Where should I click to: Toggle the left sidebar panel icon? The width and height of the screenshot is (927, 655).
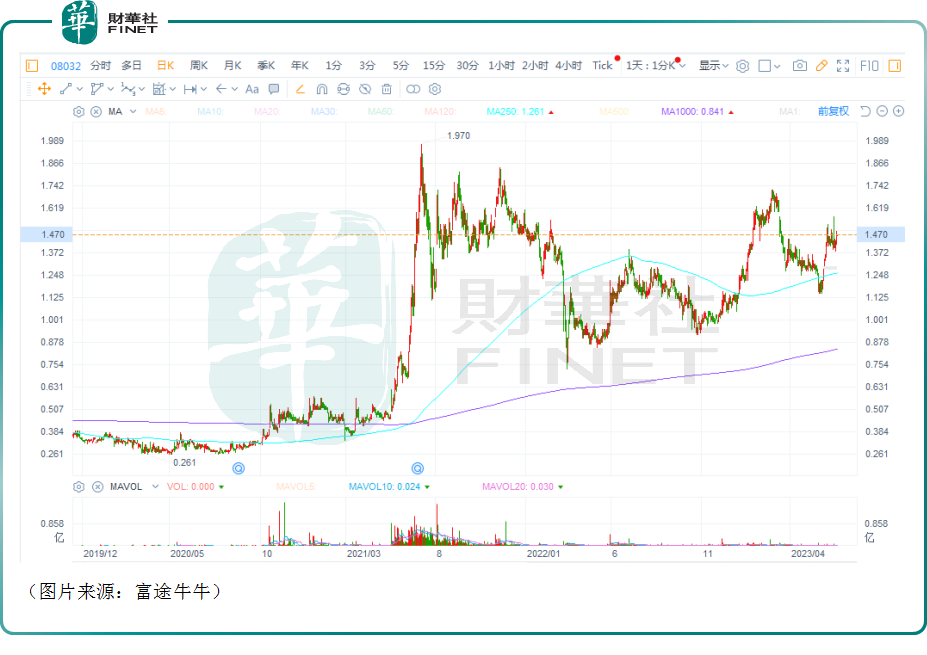32,66
